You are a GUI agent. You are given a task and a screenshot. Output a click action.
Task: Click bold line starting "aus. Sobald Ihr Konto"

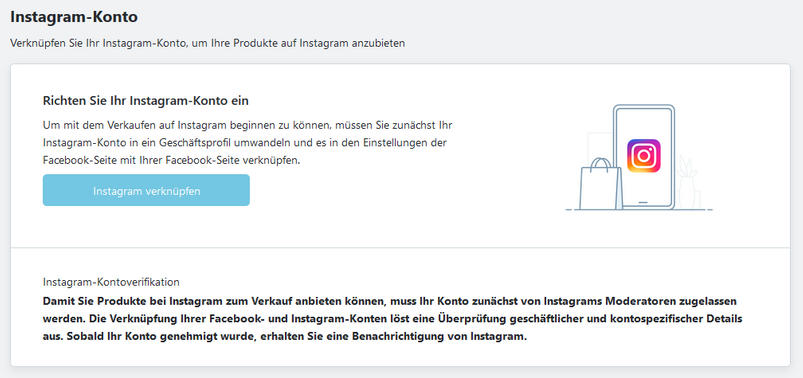coord(285,338)
